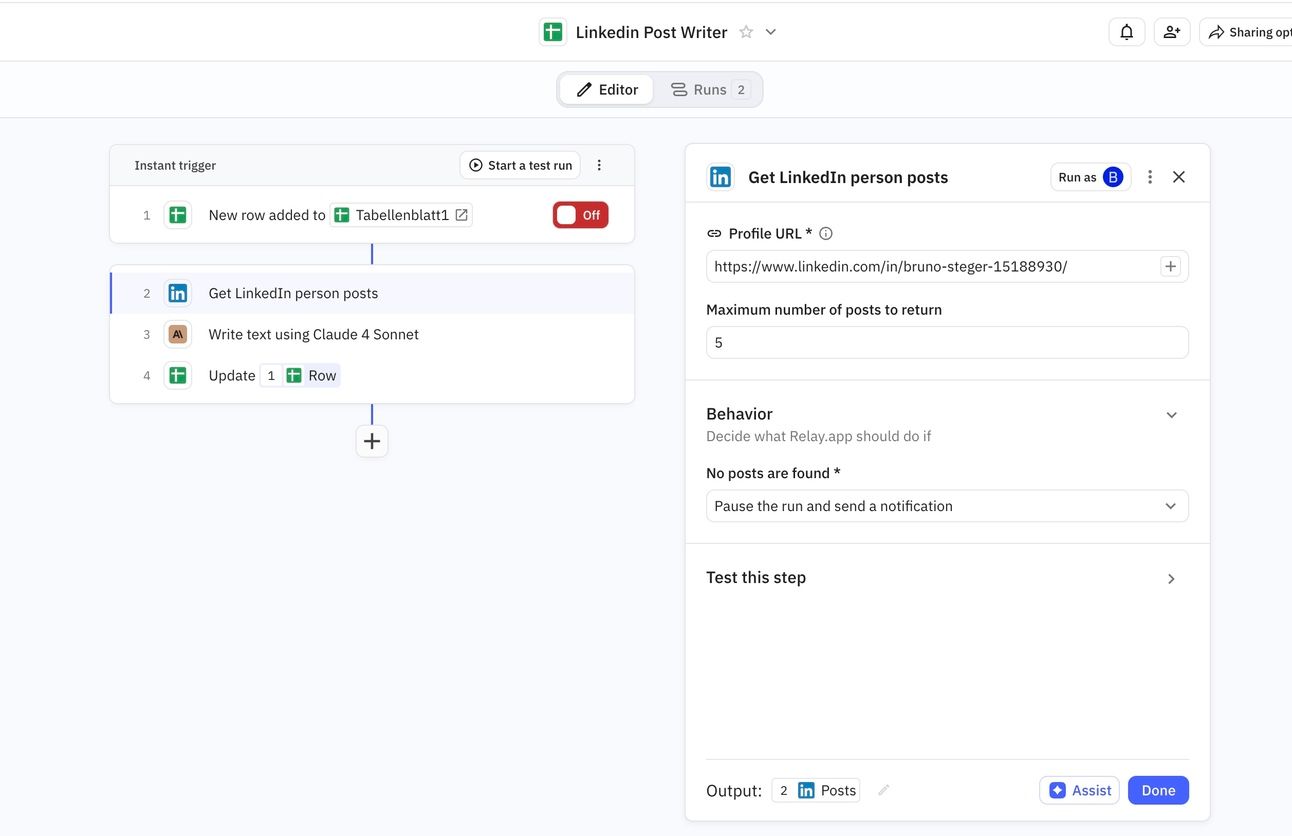Toggle the workflow Off switch

580,215
